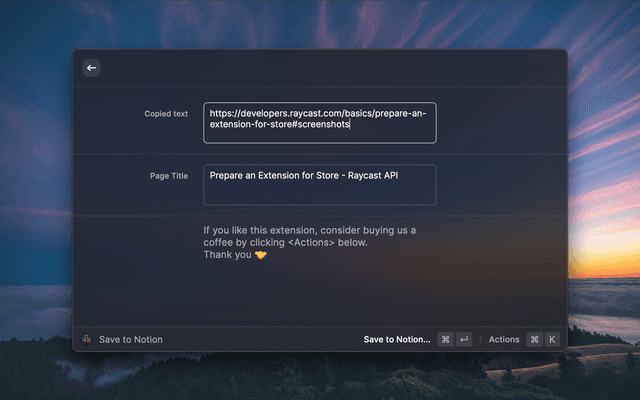This screenshot has height=400, width=640.
Task: Click the Save to Notion title at bottom-left
Action: (130, 340)
